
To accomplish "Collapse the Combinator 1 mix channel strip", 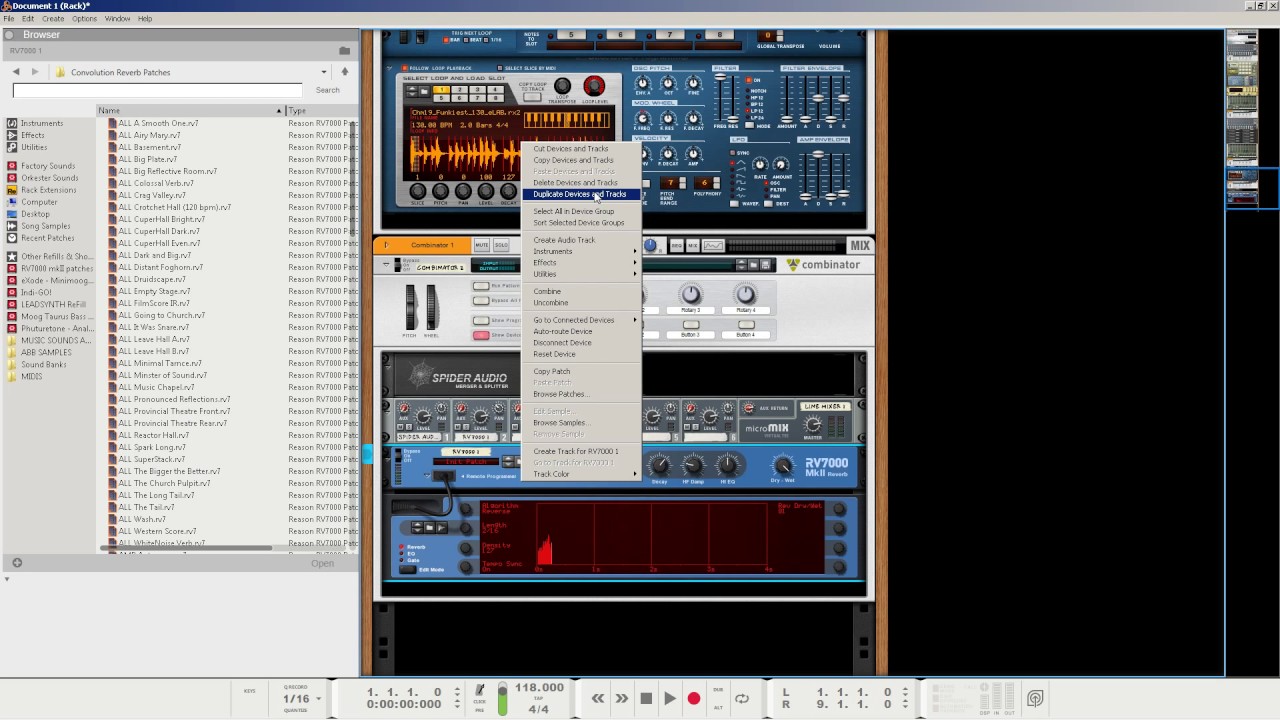I will click(386, 245).
